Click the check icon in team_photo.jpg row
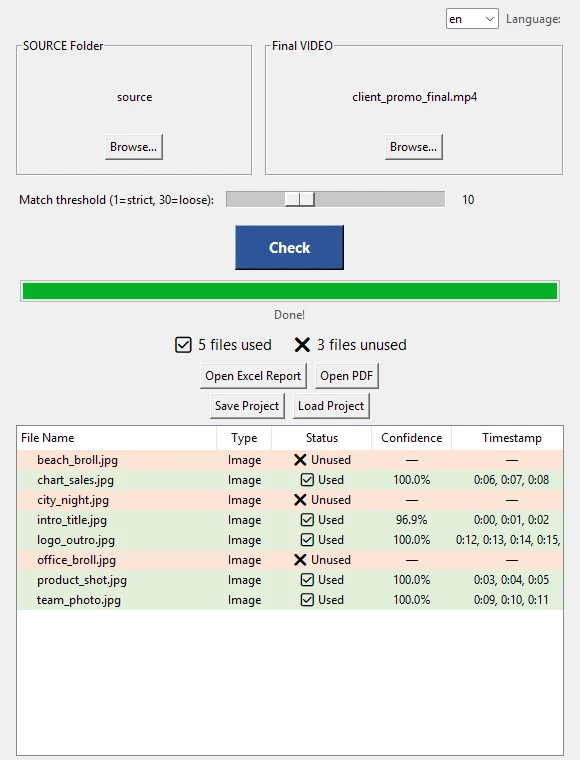580x760 pixels. tap(307, 600)
